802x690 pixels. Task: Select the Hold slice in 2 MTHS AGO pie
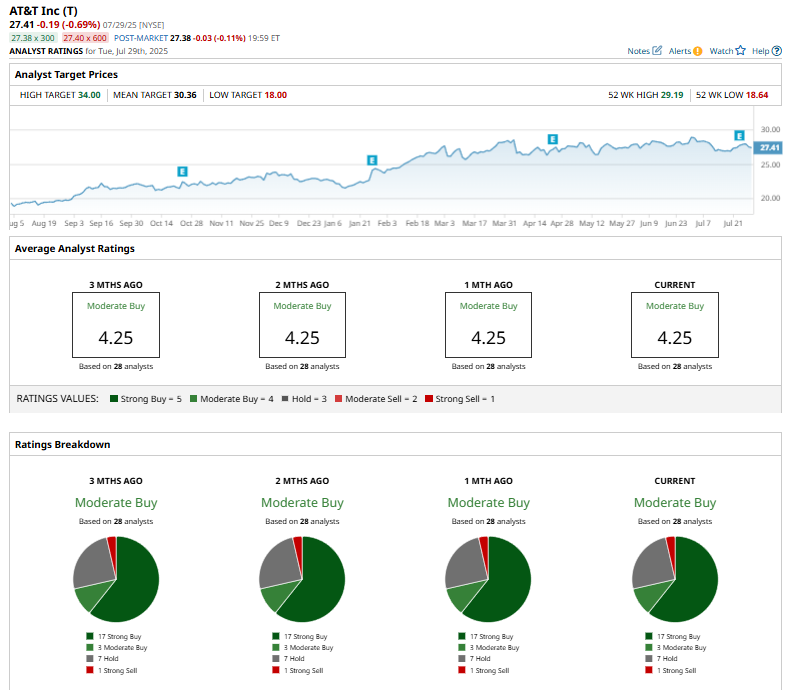(280, 563)
